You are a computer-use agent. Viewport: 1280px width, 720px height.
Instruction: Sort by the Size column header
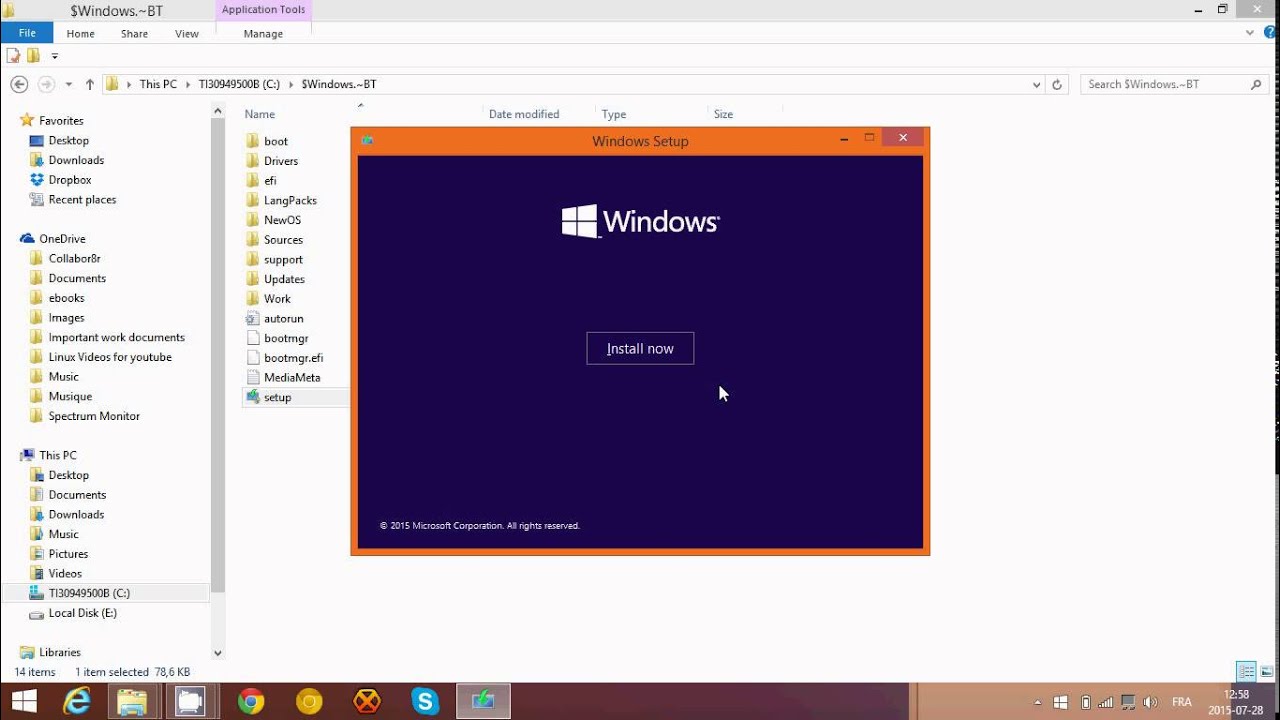coord(723,114)
